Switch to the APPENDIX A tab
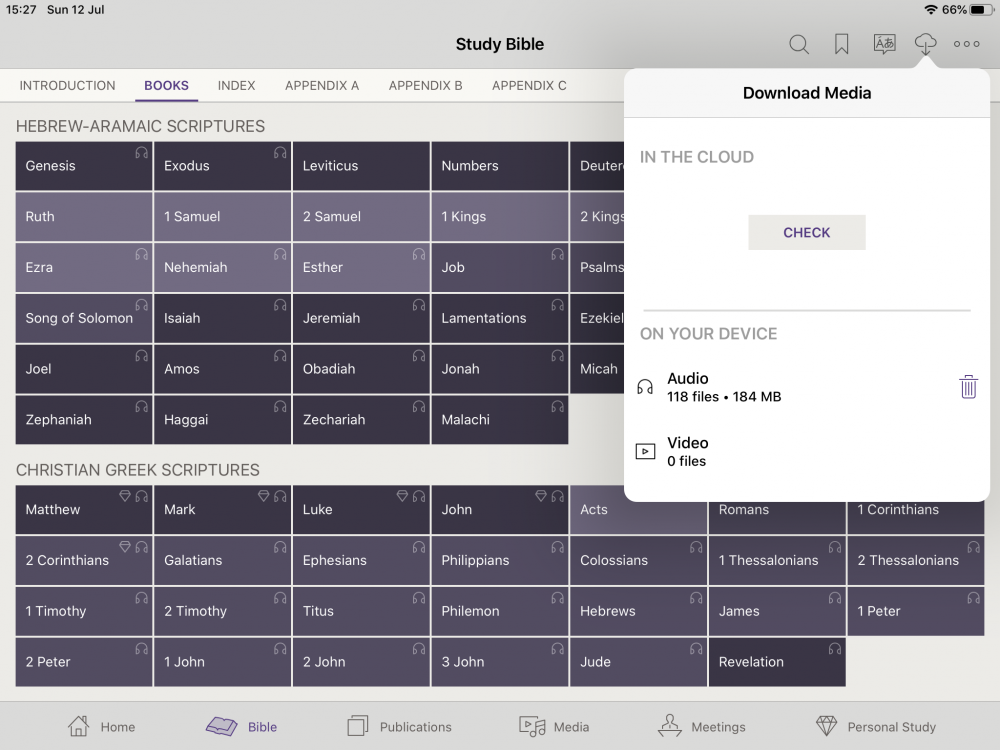Viewport: 1000px width, 750px height. click(x=322, y=86)
